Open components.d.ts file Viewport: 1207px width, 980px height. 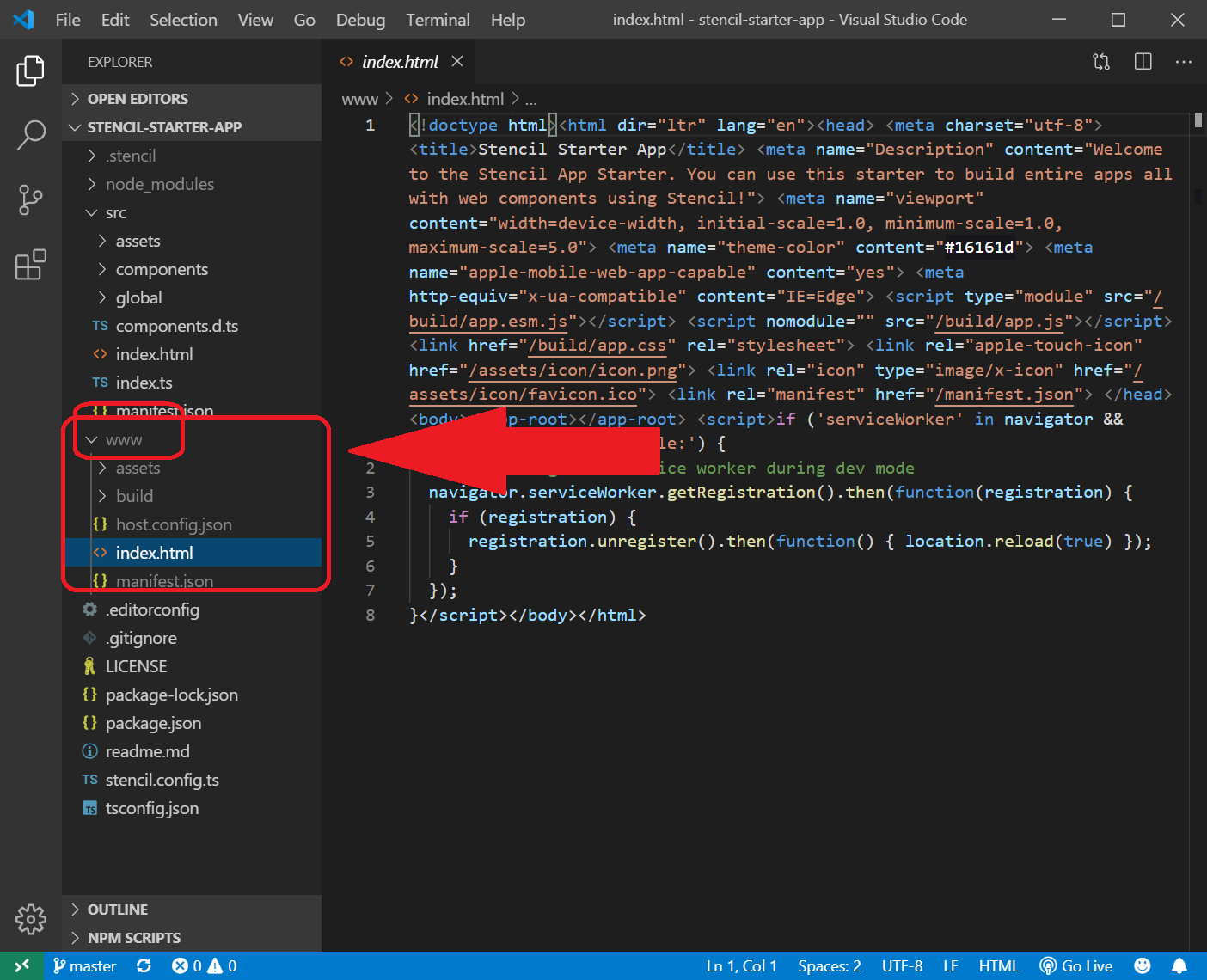193,326
